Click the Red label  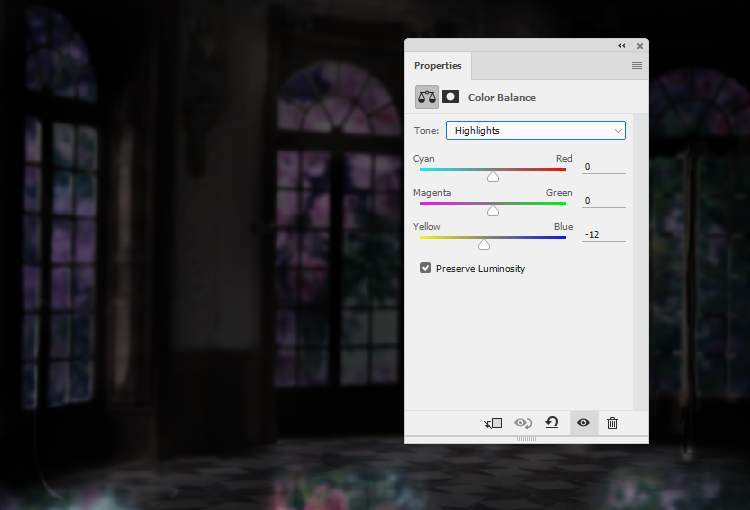click(564, 158)
